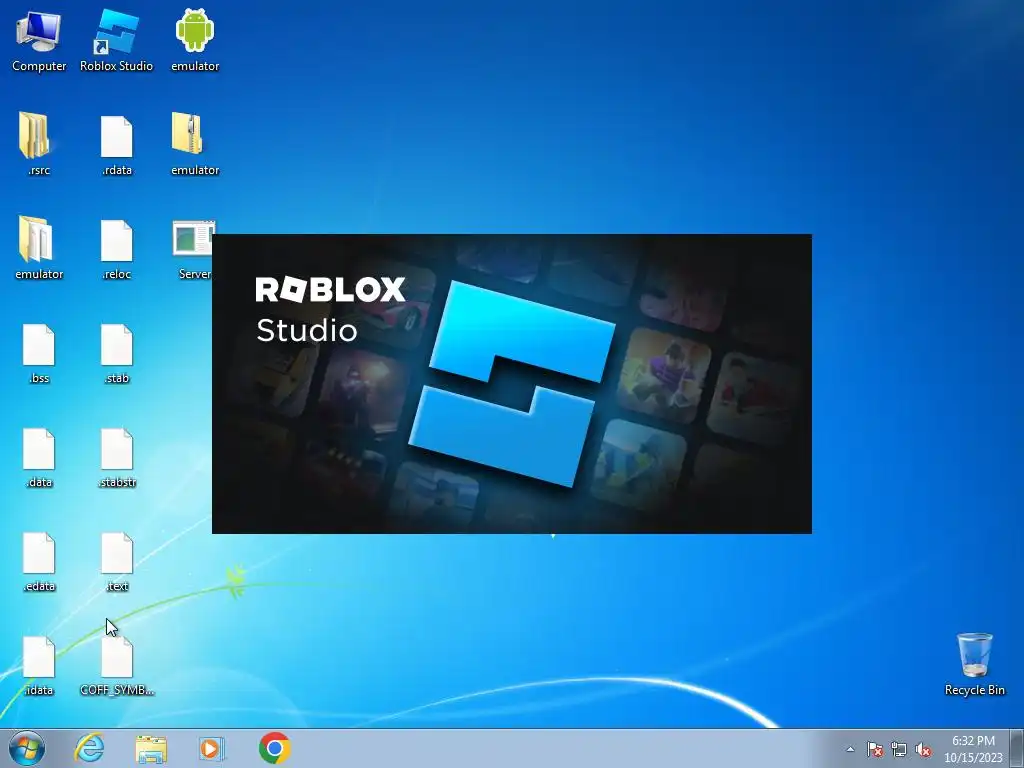Select the emulator folder with documents
The width and height of the screenshot is (1024, 768).
pos(39,248)
